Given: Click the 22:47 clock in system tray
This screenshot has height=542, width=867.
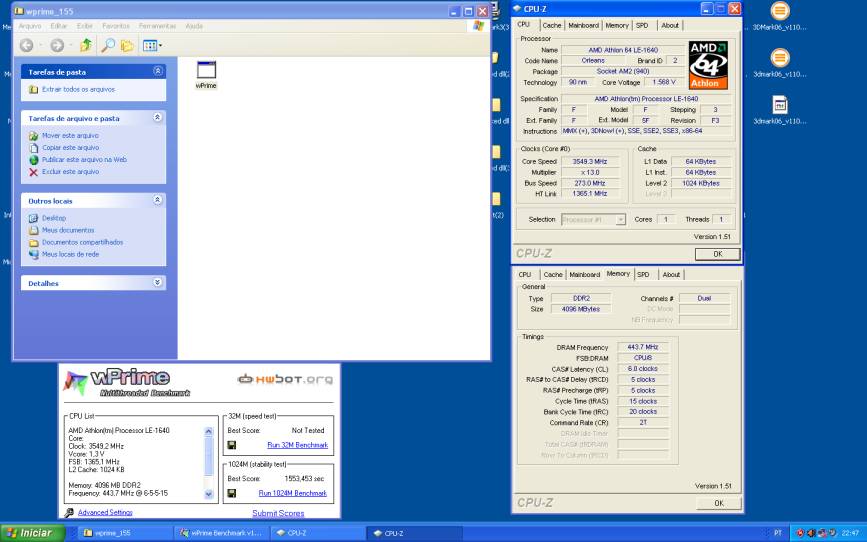Looking at the screenshot, I should coord(850,533).
